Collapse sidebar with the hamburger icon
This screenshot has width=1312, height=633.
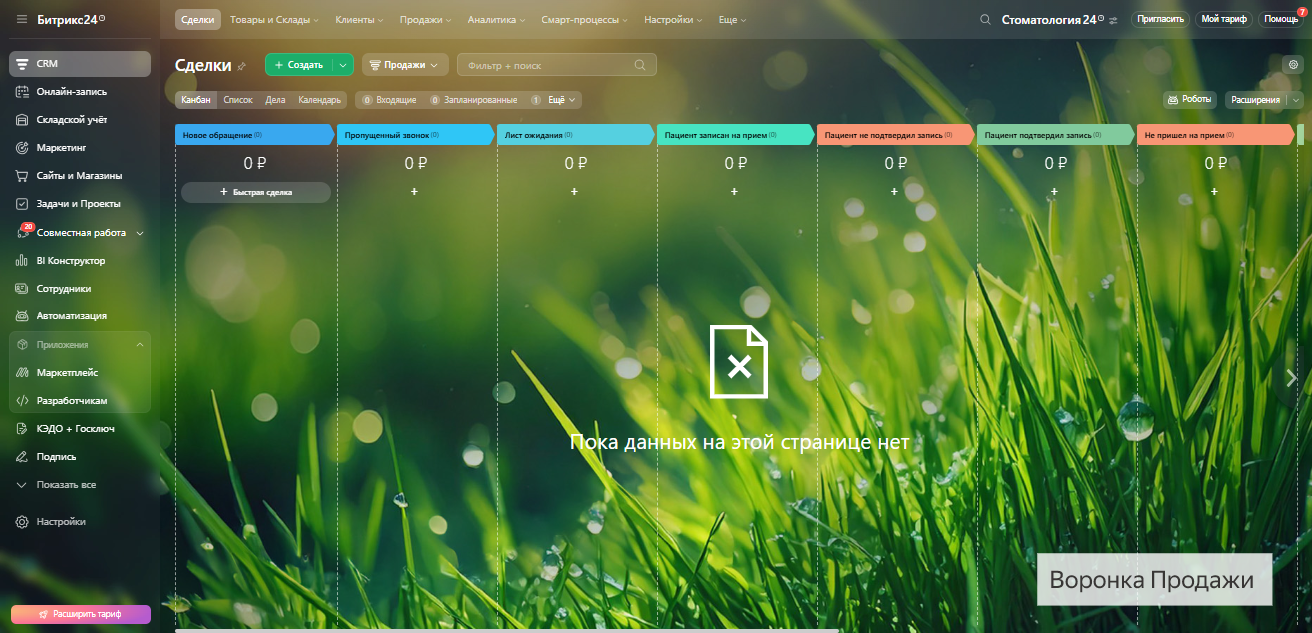point(22,19)
